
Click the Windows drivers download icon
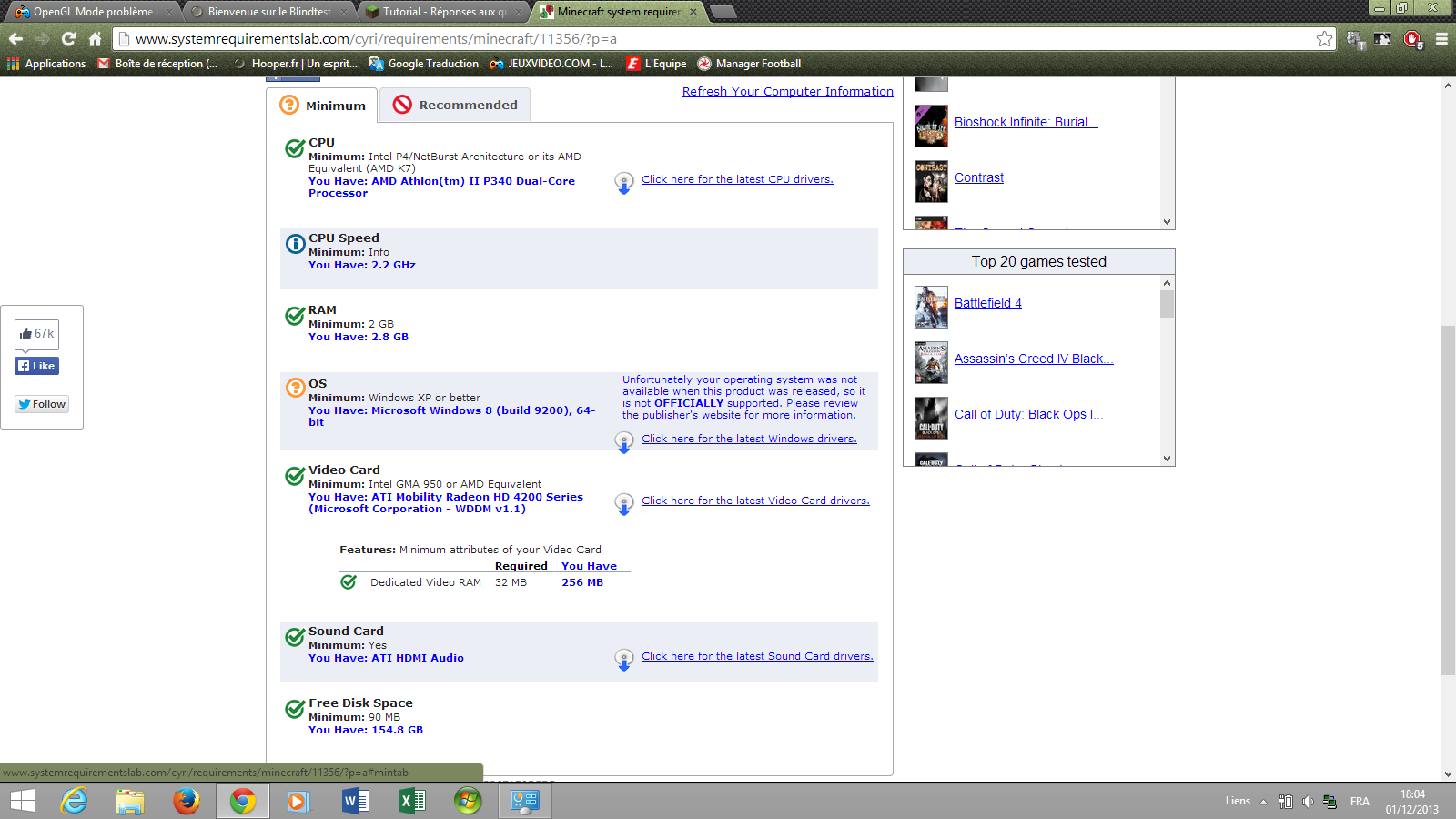point(624,442)
